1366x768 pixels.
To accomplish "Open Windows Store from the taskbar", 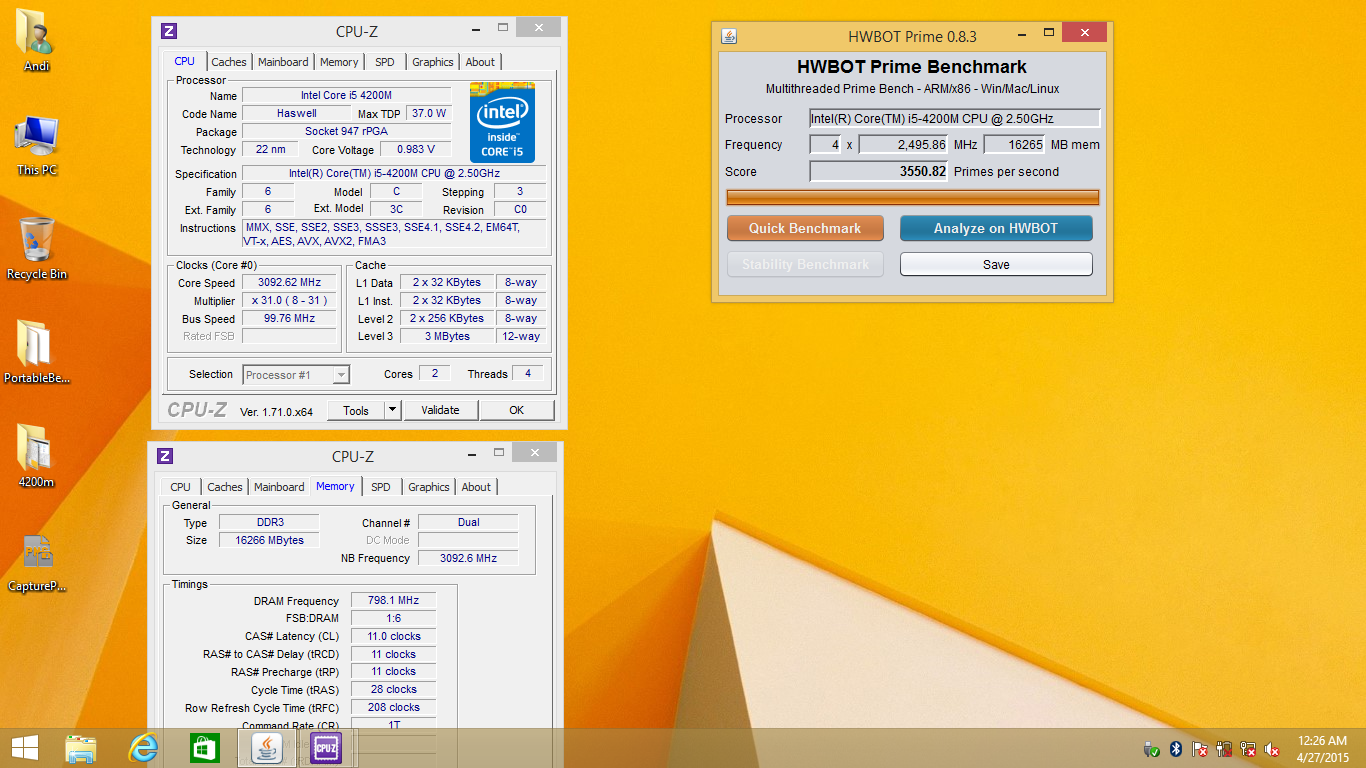I will click(x=205, y=748).
